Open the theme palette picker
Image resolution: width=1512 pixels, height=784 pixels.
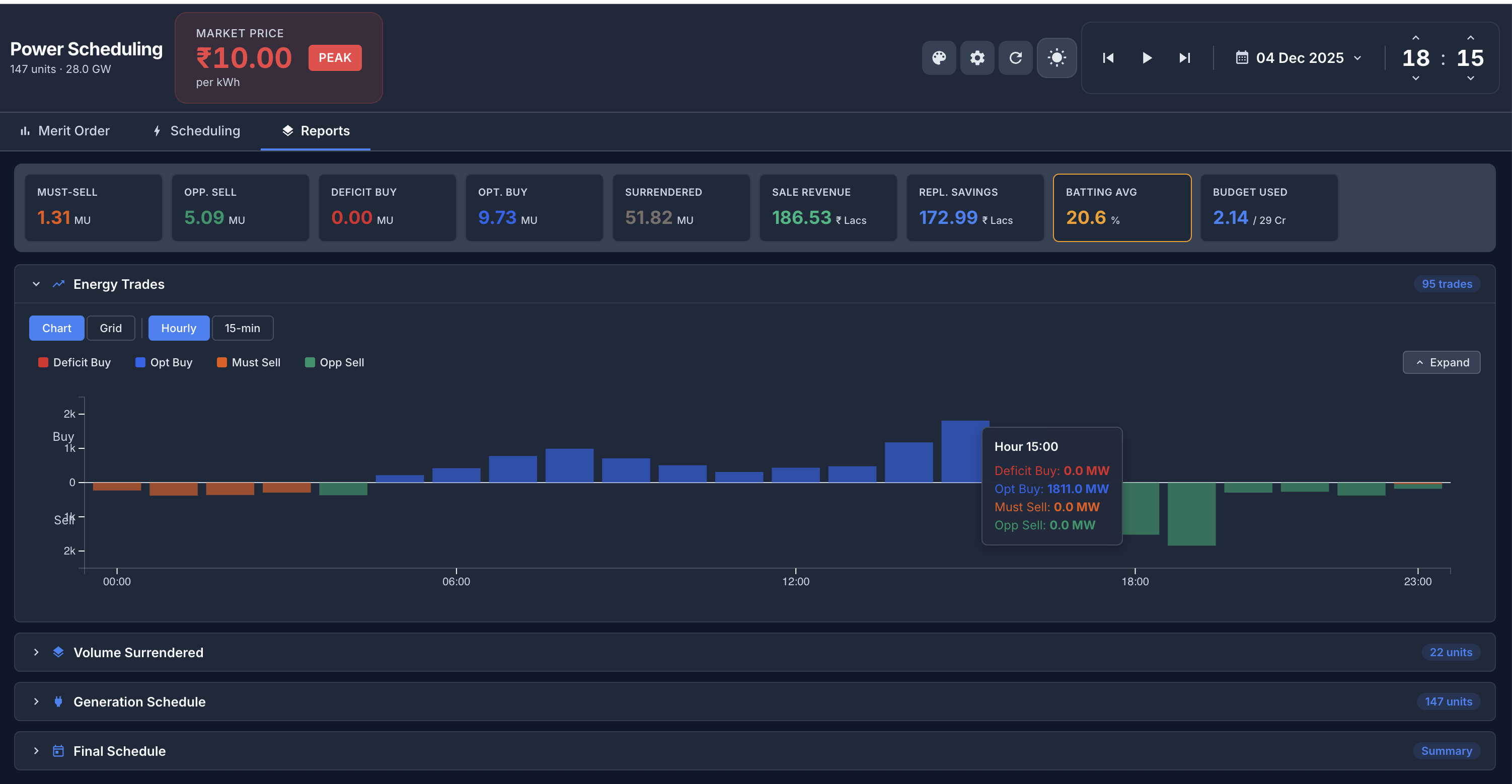pyautogui.click(x=939, y=57)
